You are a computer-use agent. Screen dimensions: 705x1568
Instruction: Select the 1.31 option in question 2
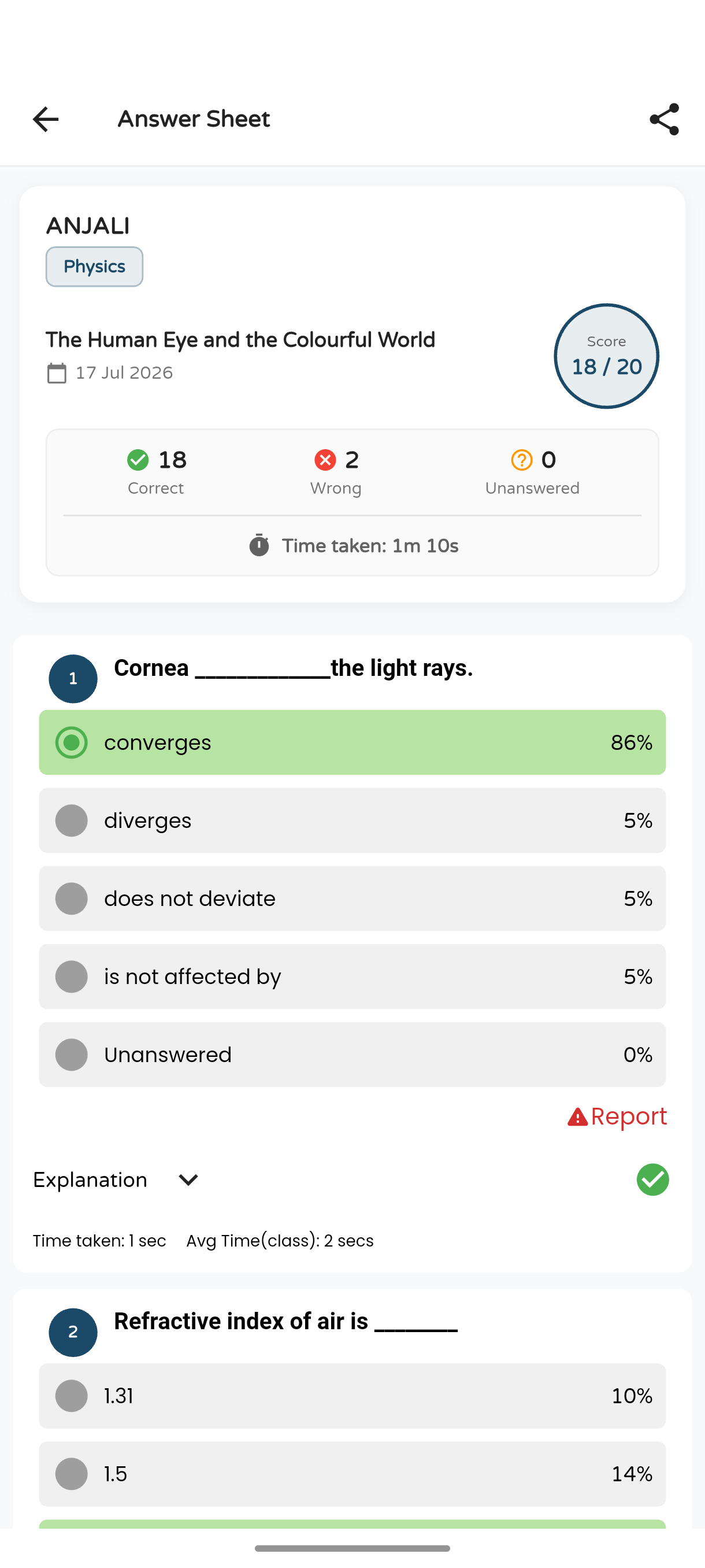point(352,1396)
